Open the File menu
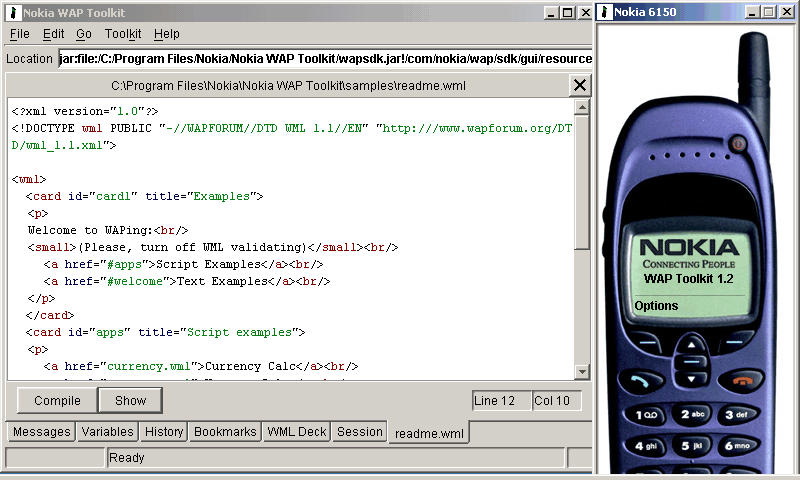Screen dimensions: 800x480 pyautogui.click(x=20, y=34)
